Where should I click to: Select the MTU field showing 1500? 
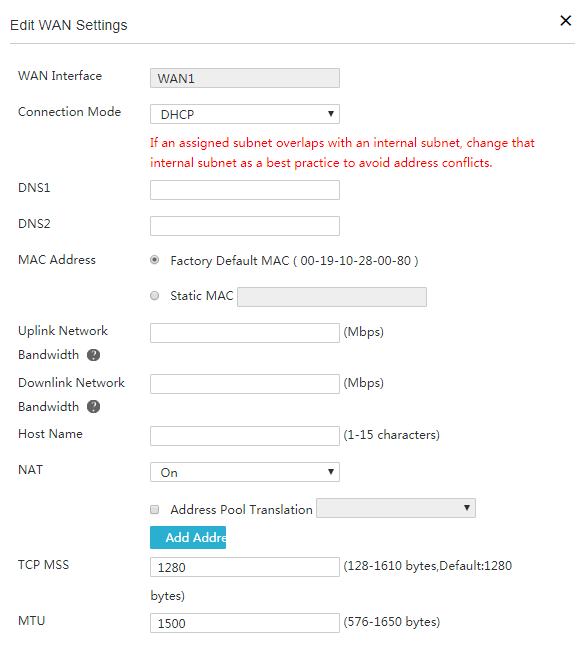[245, 623]
